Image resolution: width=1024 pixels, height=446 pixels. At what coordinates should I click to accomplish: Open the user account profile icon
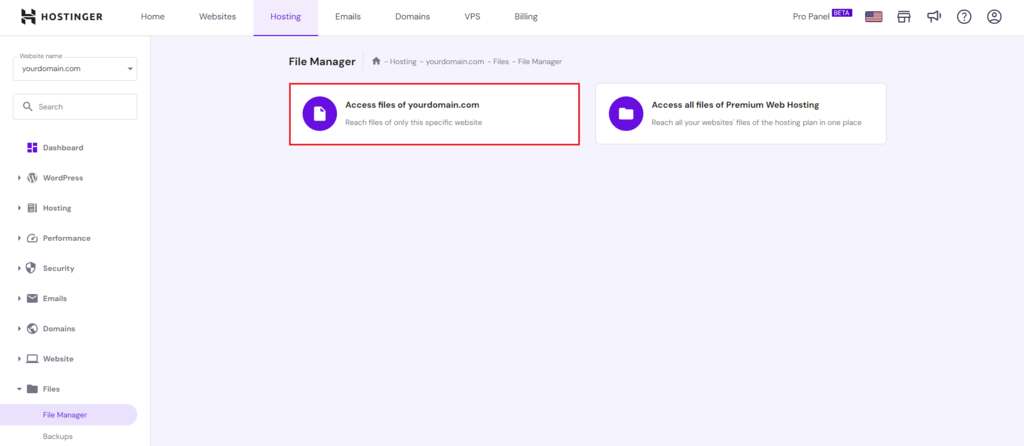[x=994, y=17]
